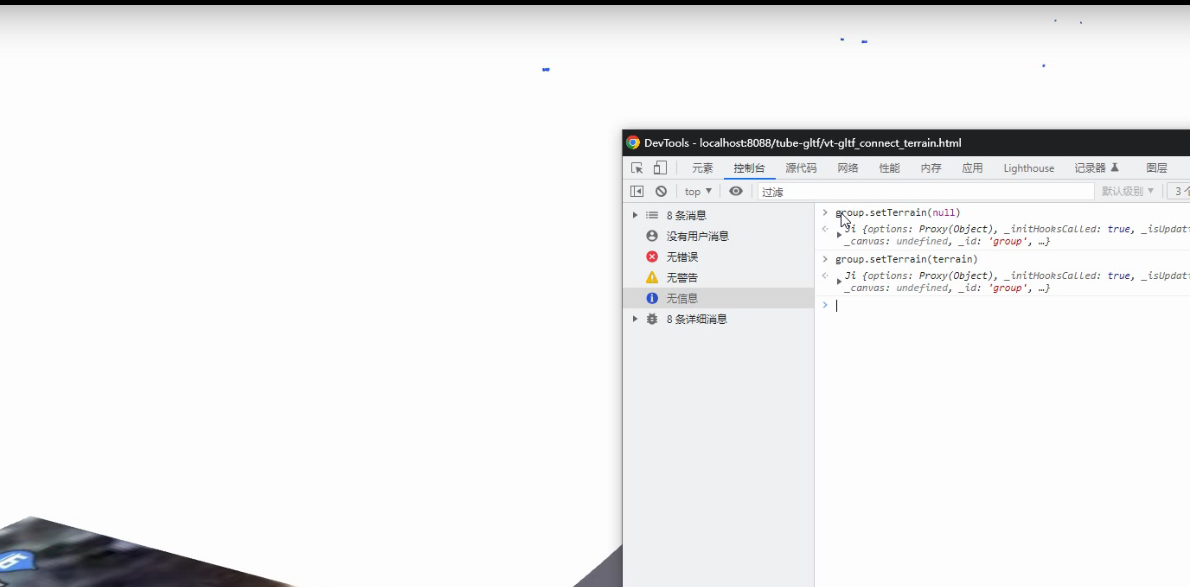Viewport: 1190px width, 587px height.
Task: Switch to the 网络 tab
Action: click(x=847, y=167)
